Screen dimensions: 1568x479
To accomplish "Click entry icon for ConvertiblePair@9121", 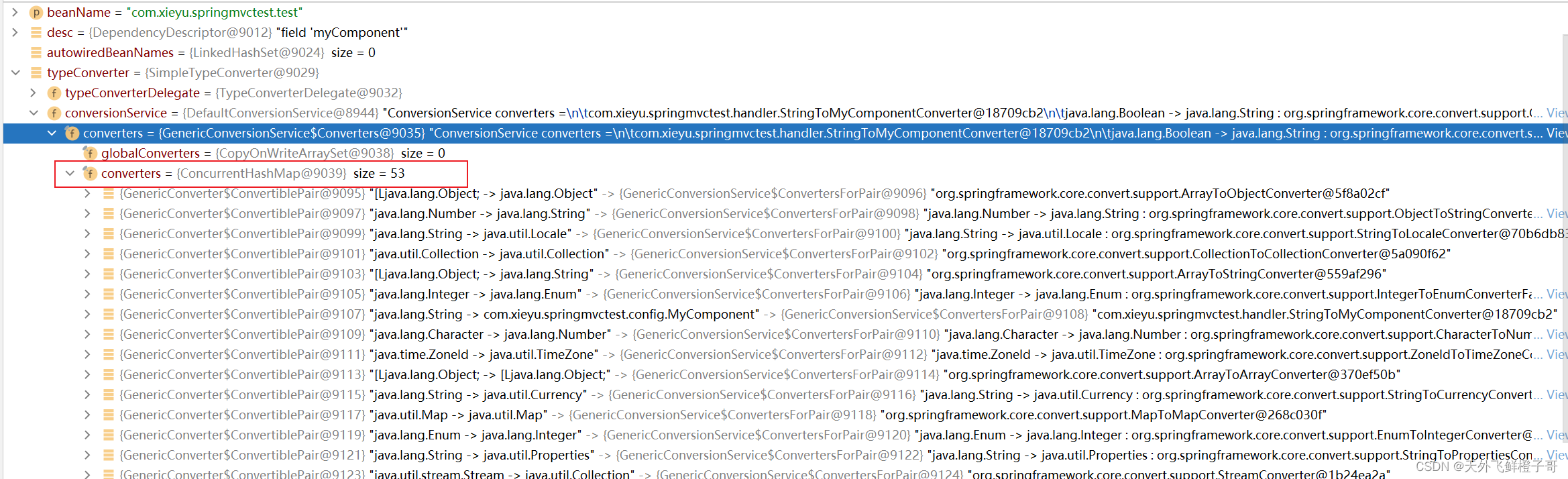I will (x=108, y=455).
